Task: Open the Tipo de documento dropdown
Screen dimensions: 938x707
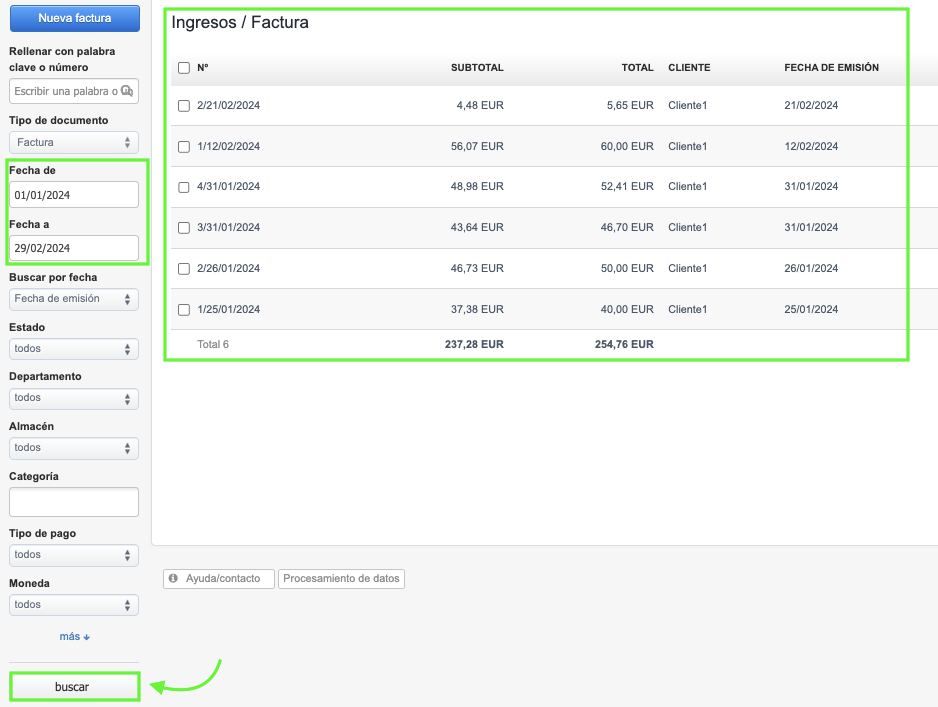Action: coord(74,143)
